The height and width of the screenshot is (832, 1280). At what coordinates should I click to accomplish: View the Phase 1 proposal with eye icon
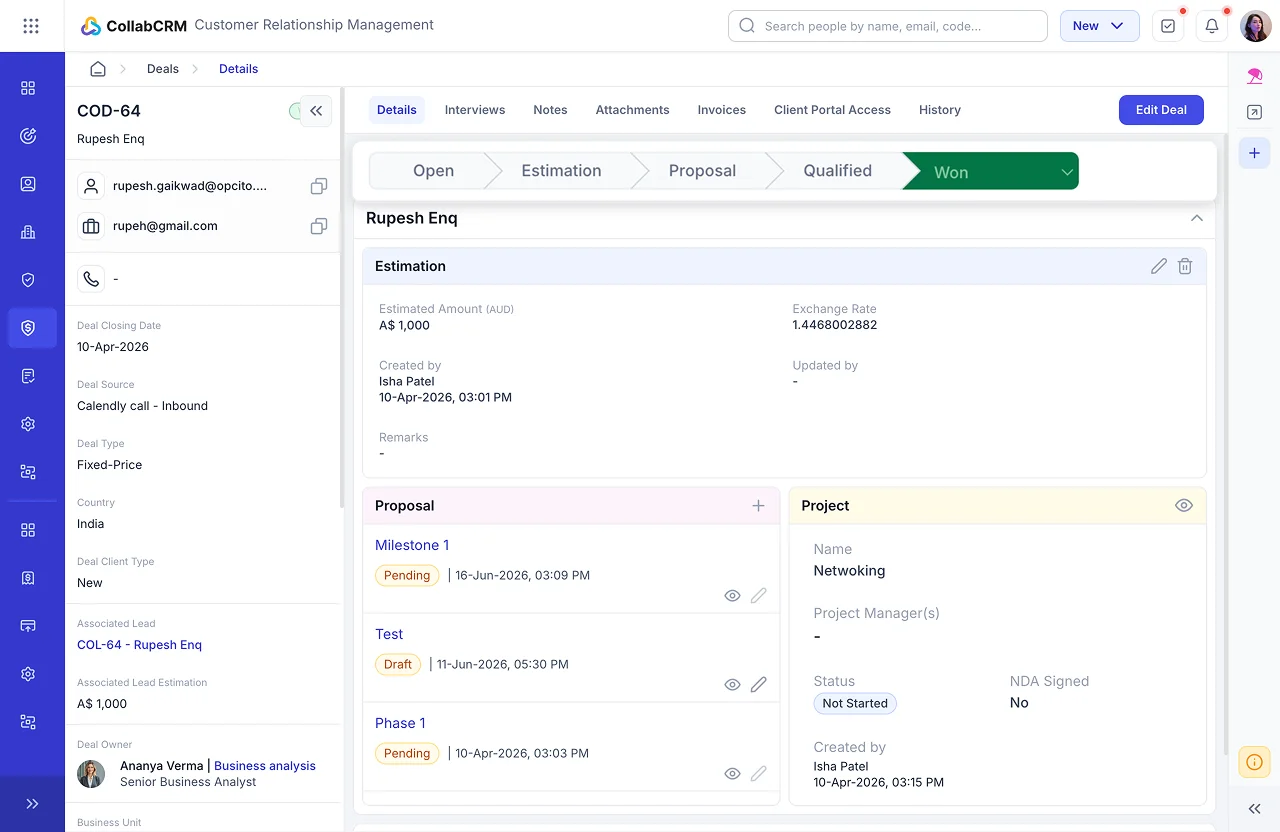tap(732, 773)
